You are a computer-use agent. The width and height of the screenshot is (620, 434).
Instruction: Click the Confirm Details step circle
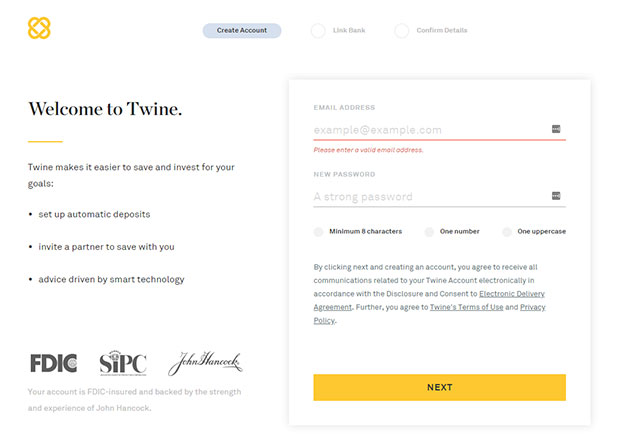(401, 30)
